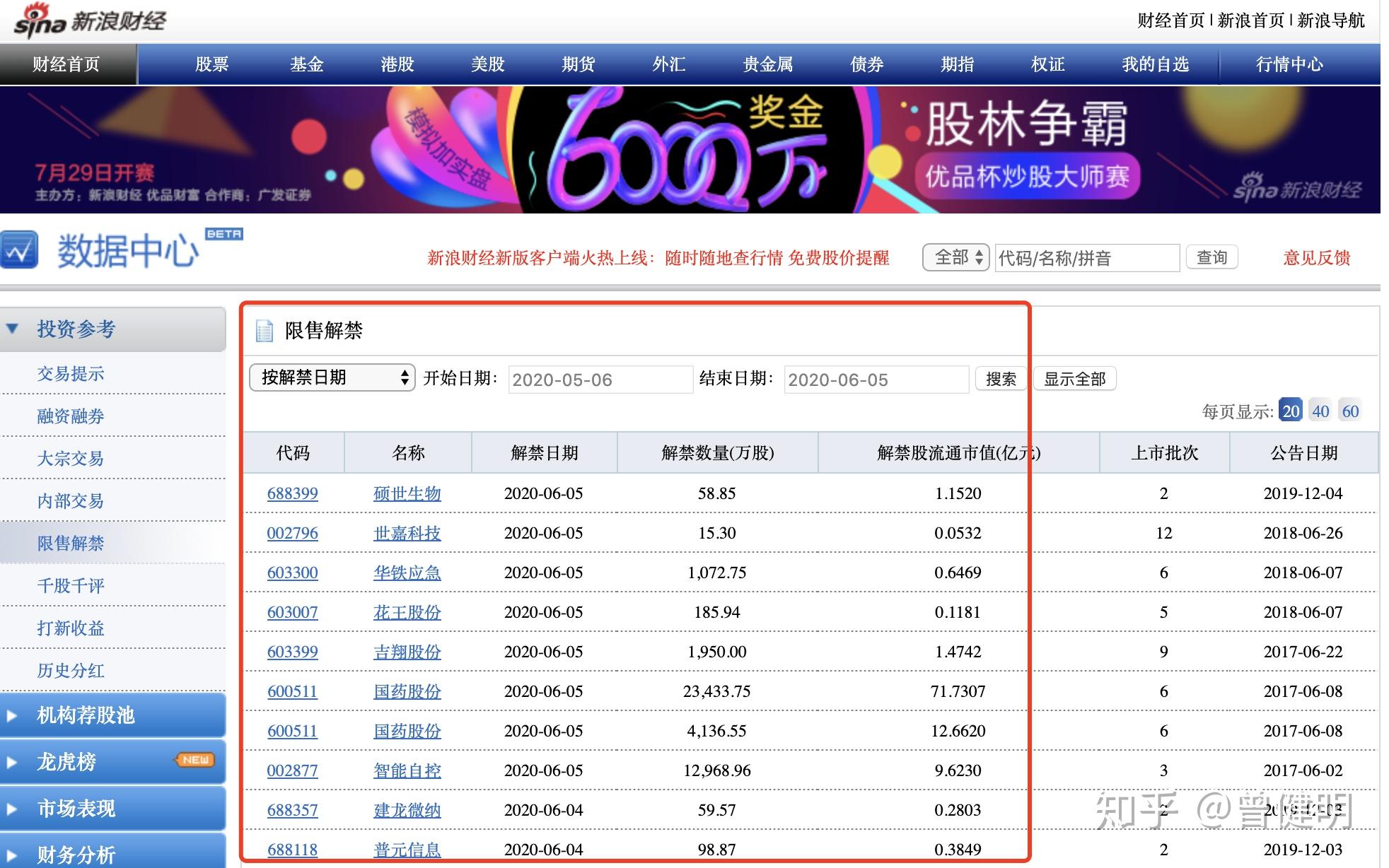1389x868 pixels.
Task: Open the 基金 nav menu item
Action: (x=306, y=64)
